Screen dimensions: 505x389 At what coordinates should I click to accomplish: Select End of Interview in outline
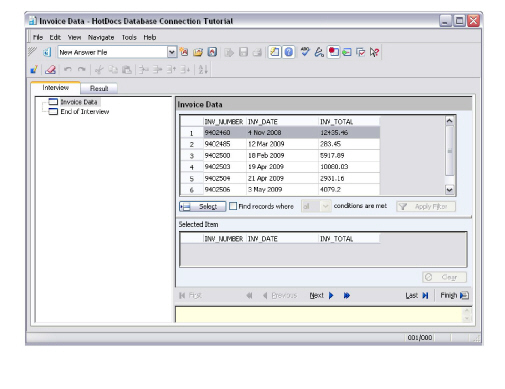click(85, 111)
